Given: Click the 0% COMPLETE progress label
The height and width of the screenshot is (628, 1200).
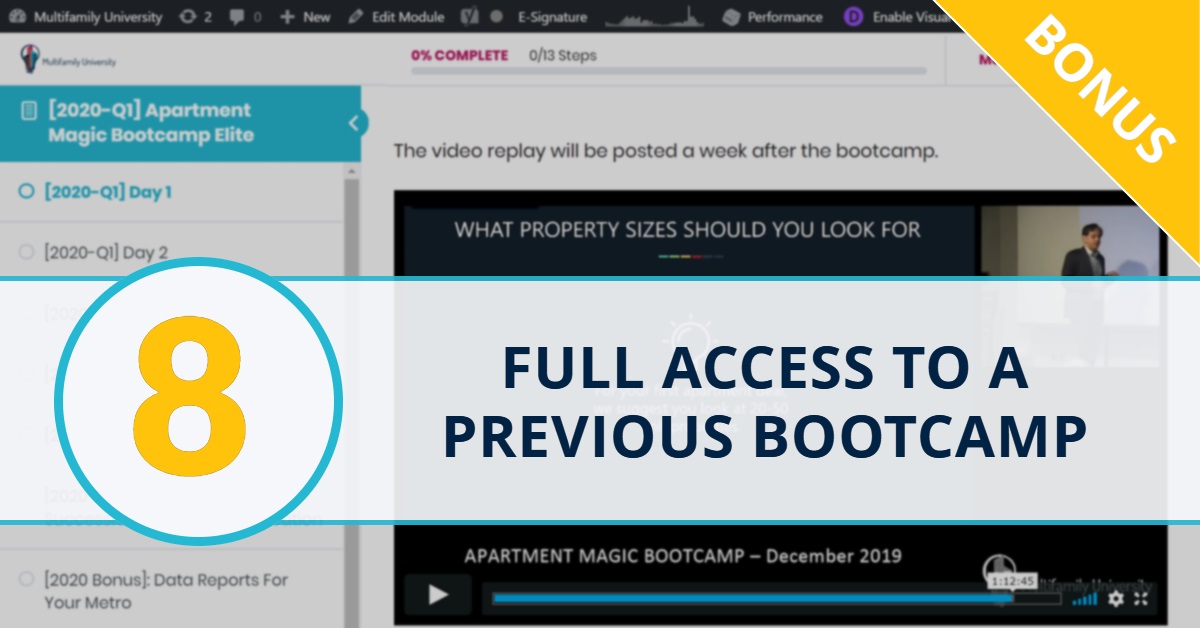Looking at the screenshot, I should coord(459,55).
